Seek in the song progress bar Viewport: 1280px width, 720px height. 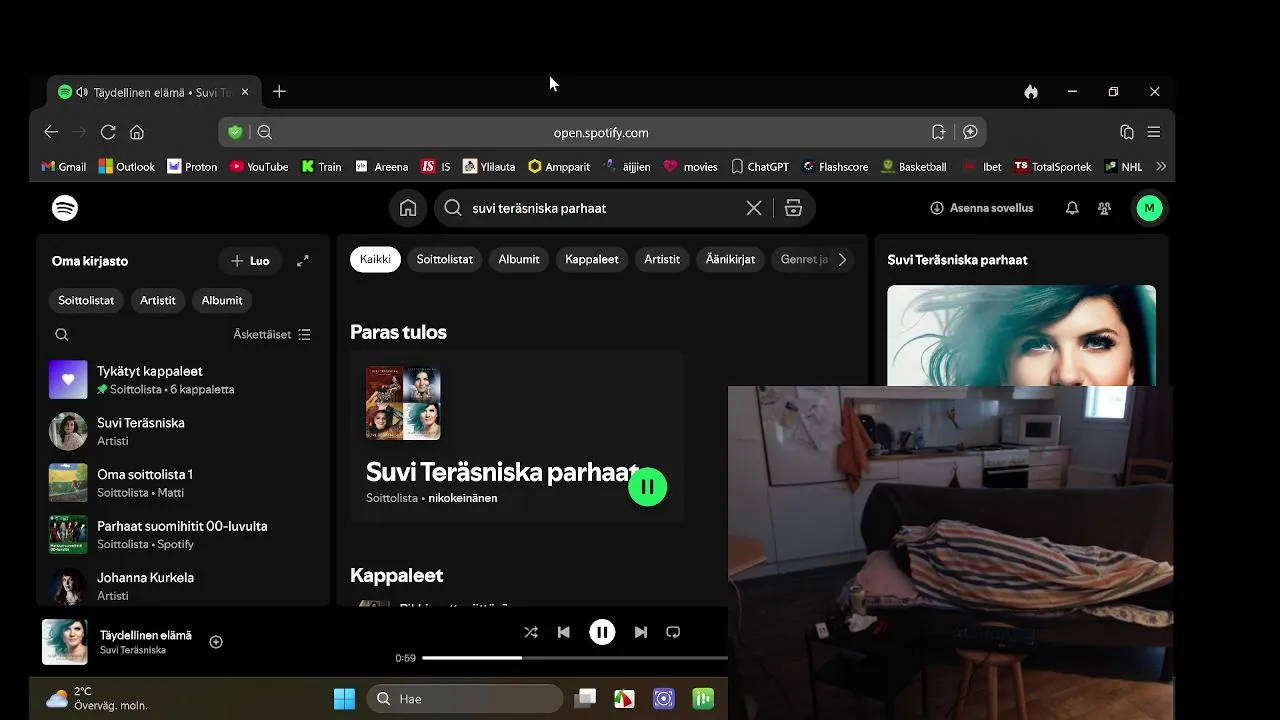[x=574, y=658]
